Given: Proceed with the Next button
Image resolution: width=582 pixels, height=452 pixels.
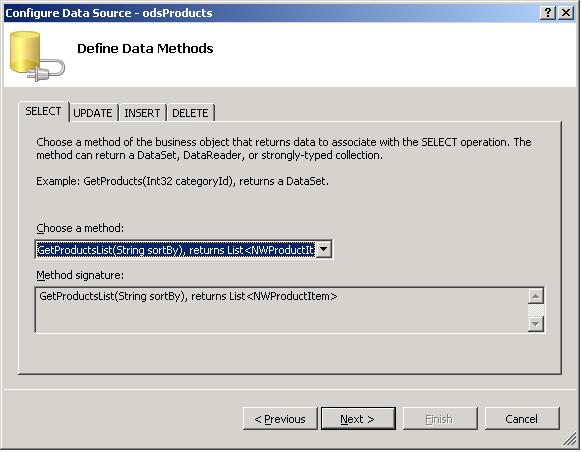Looking at the screenshot, I should (358, 419).
